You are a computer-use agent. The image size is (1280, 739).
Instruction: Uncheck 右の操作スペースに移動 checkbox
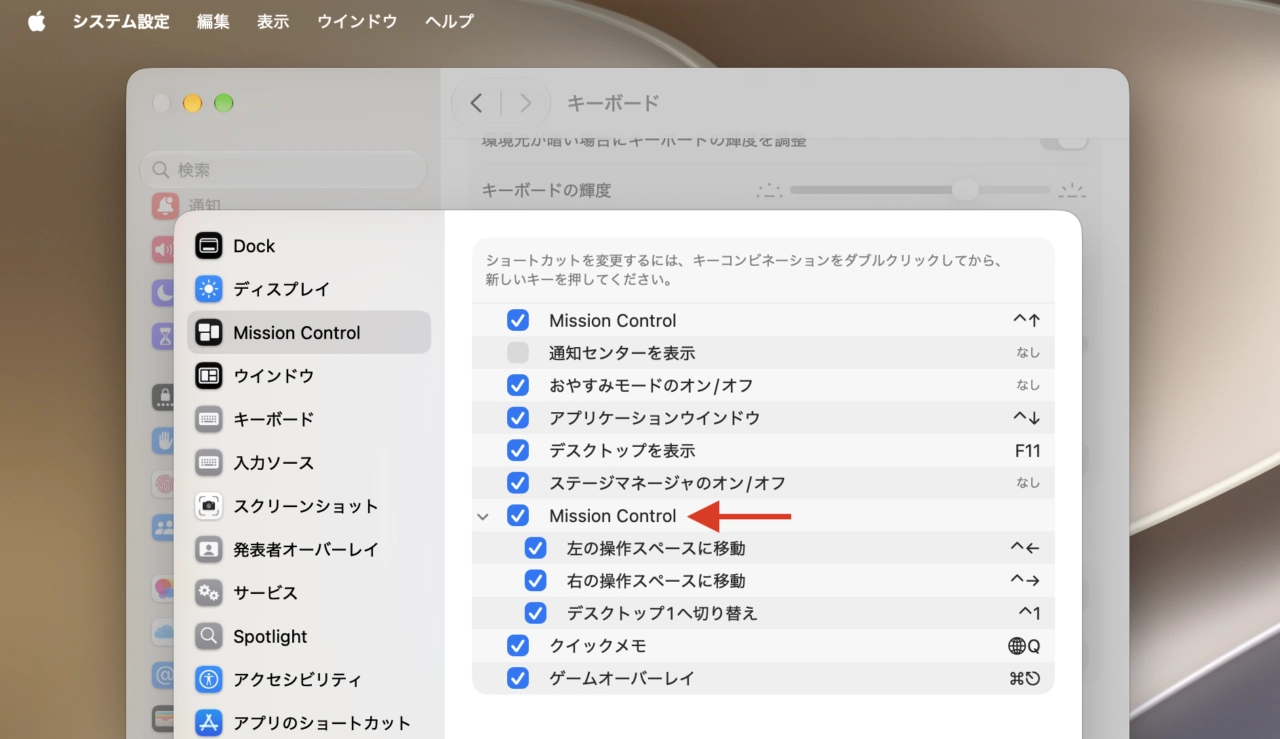[x=535, y=580]
